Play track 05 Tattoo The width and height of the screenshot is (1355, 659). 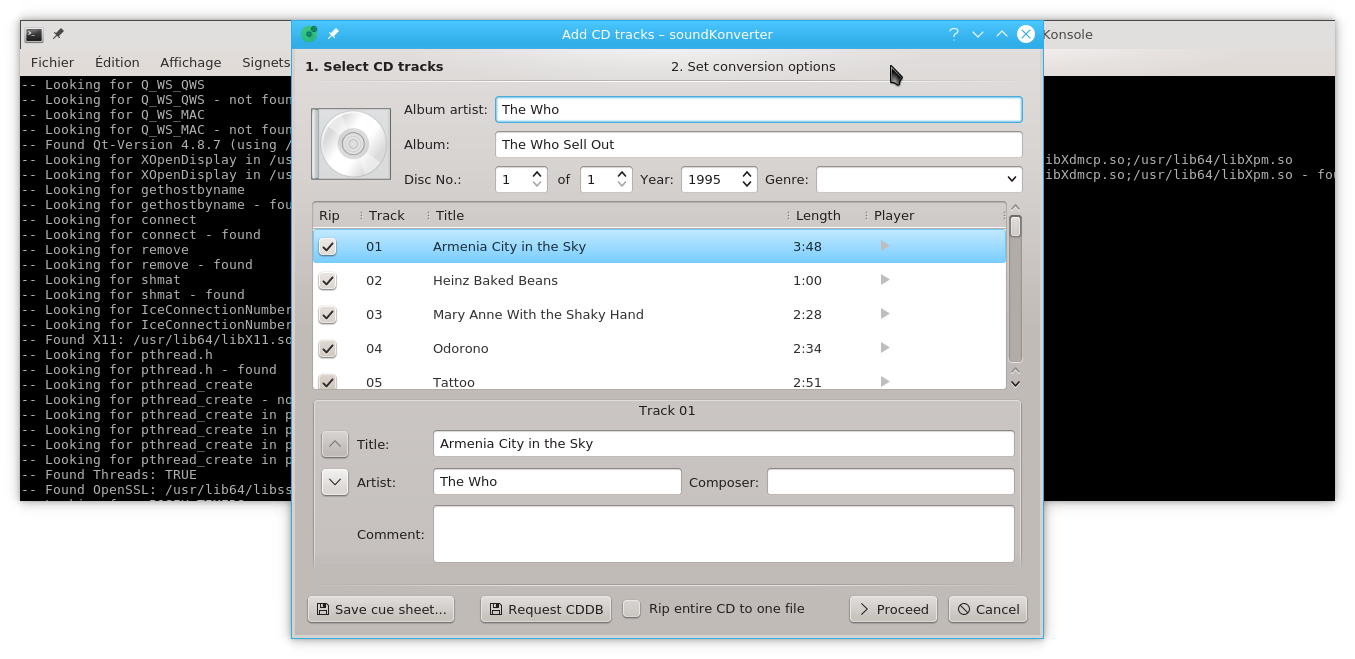click(x=885, y=382)
